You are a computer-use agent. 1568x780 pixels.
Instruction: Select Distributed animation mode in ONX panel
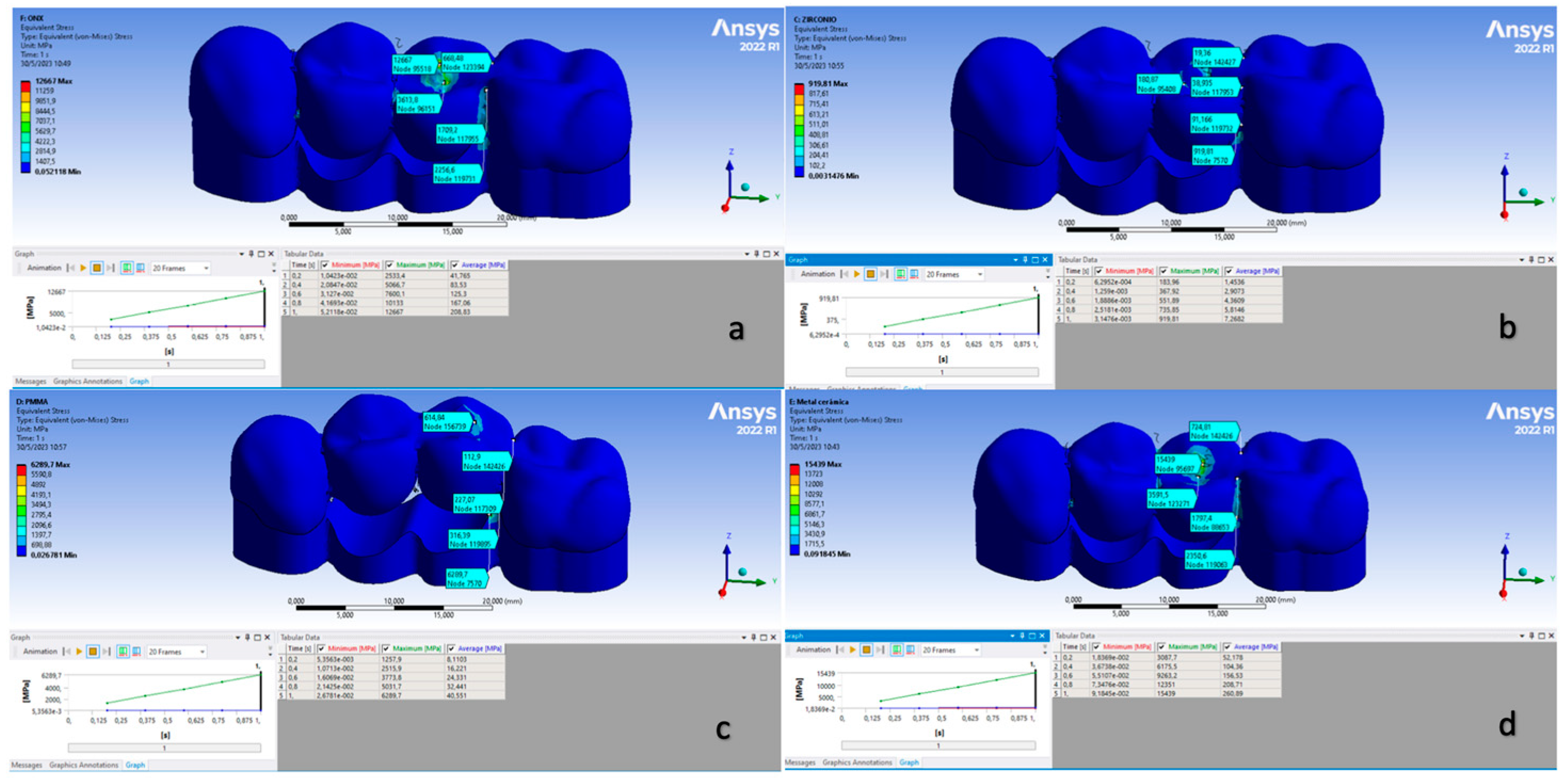click(x=126, y=268)
